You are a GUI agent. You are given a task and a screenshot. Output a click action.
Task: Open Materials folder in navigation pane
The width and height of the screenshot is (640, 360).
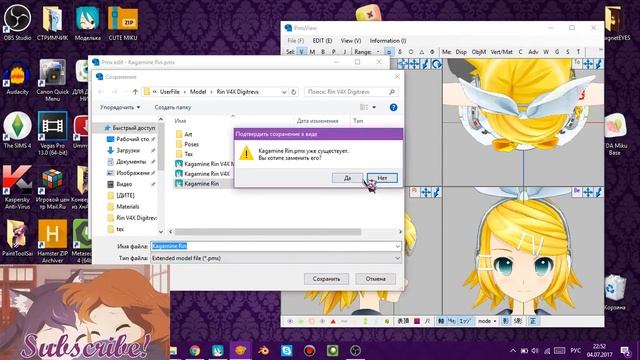point(127,207)
